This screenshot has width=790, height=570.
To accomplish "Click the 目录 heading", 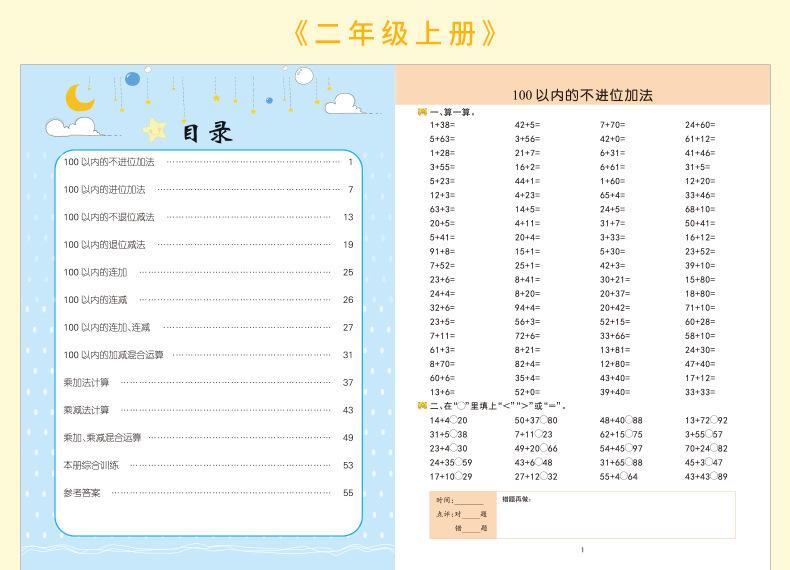I will point(206,132).
